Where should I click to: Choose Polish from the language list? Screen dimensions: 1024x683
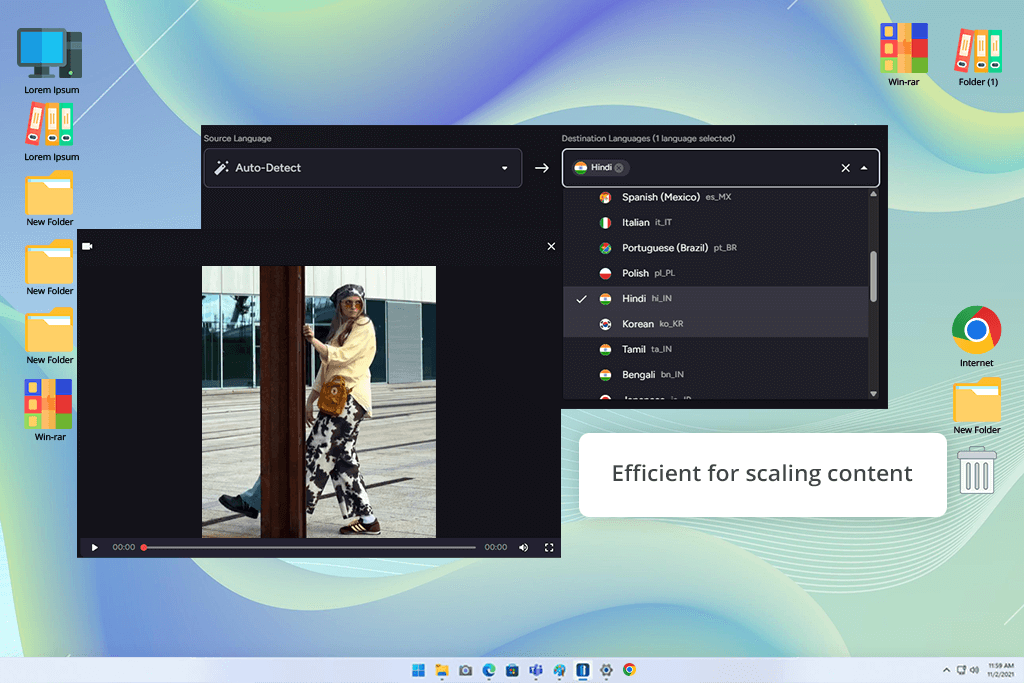point(635,273)
